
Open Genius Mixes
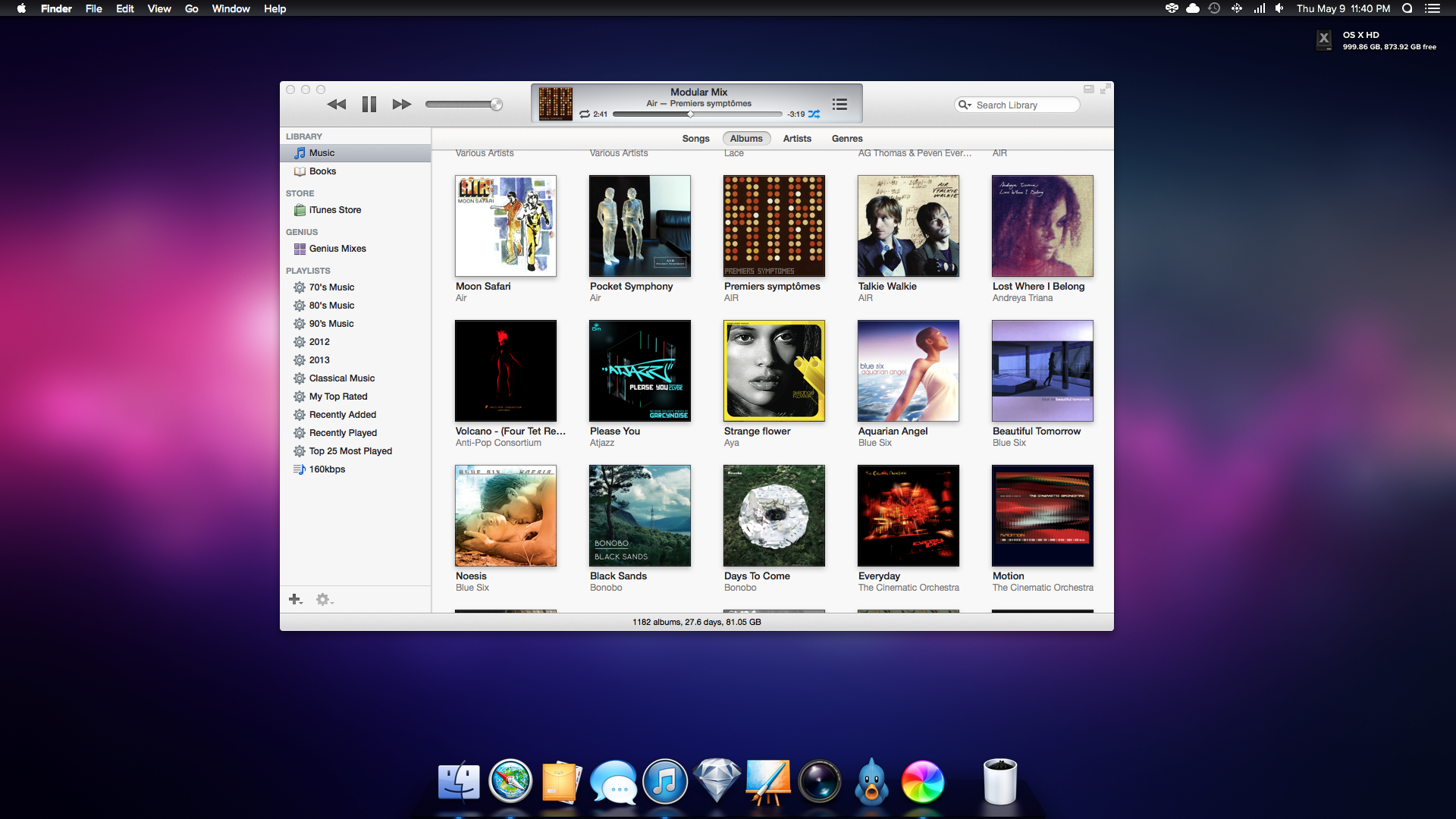click(x=356, y=249)
